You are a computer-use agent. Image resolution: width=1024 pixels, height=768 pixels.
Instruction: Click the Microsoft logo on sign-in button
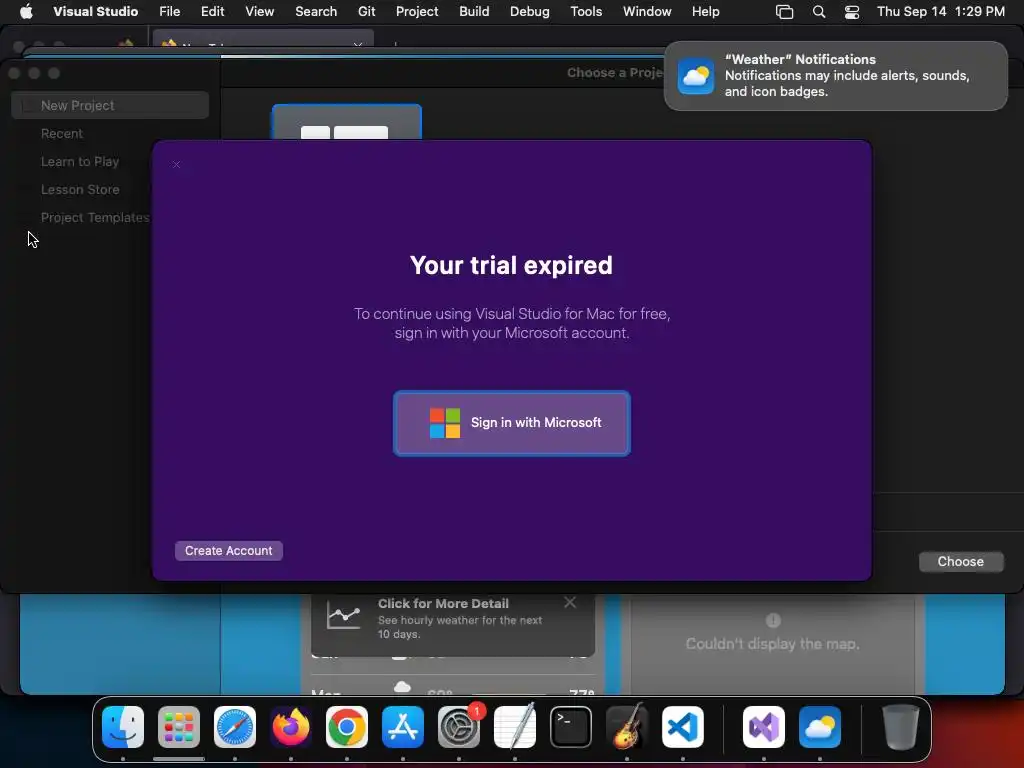pos(445,423)
